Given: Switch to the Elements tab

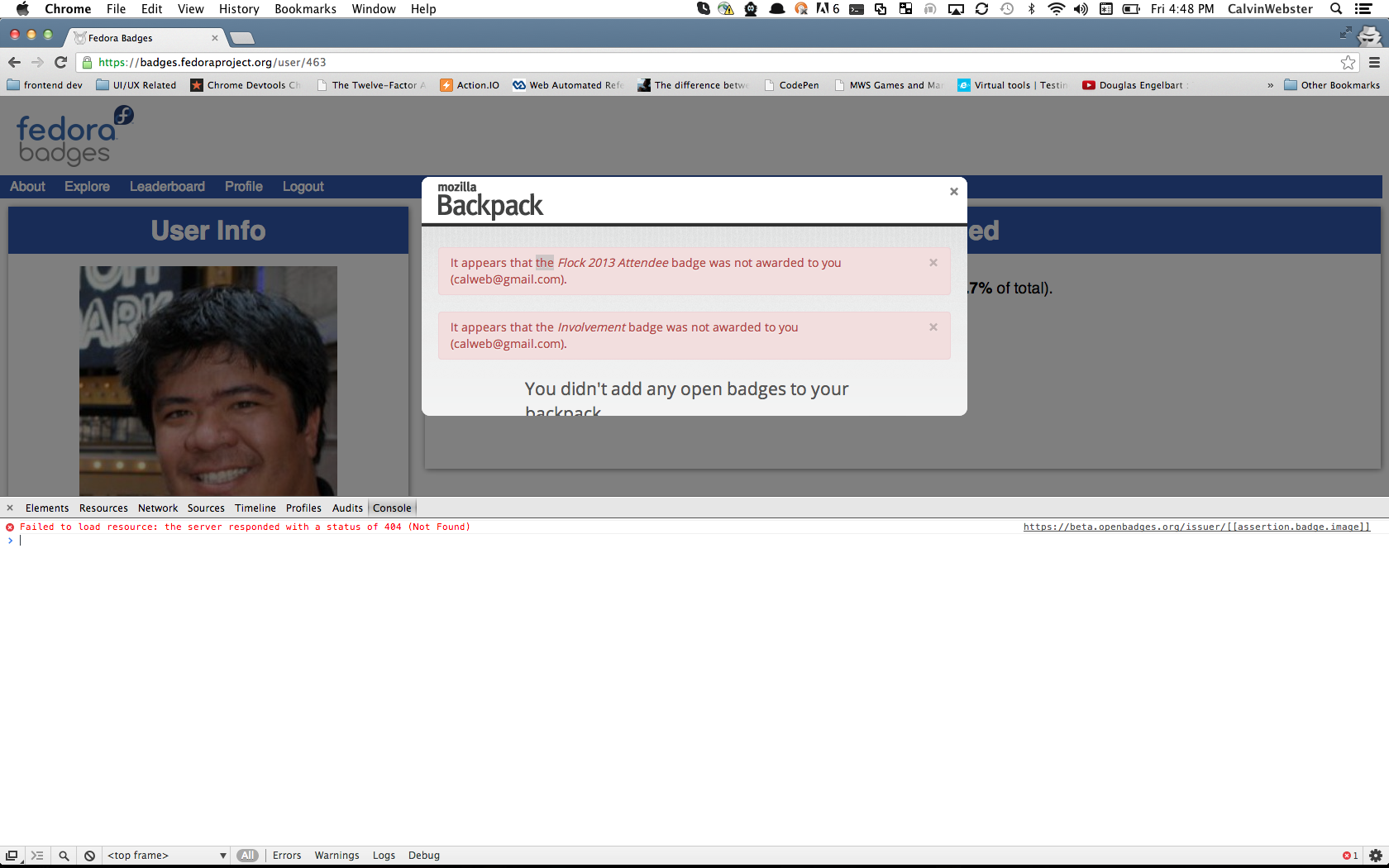Looking at the screenshot, I should pyautogui.click(x=47, y=508).
